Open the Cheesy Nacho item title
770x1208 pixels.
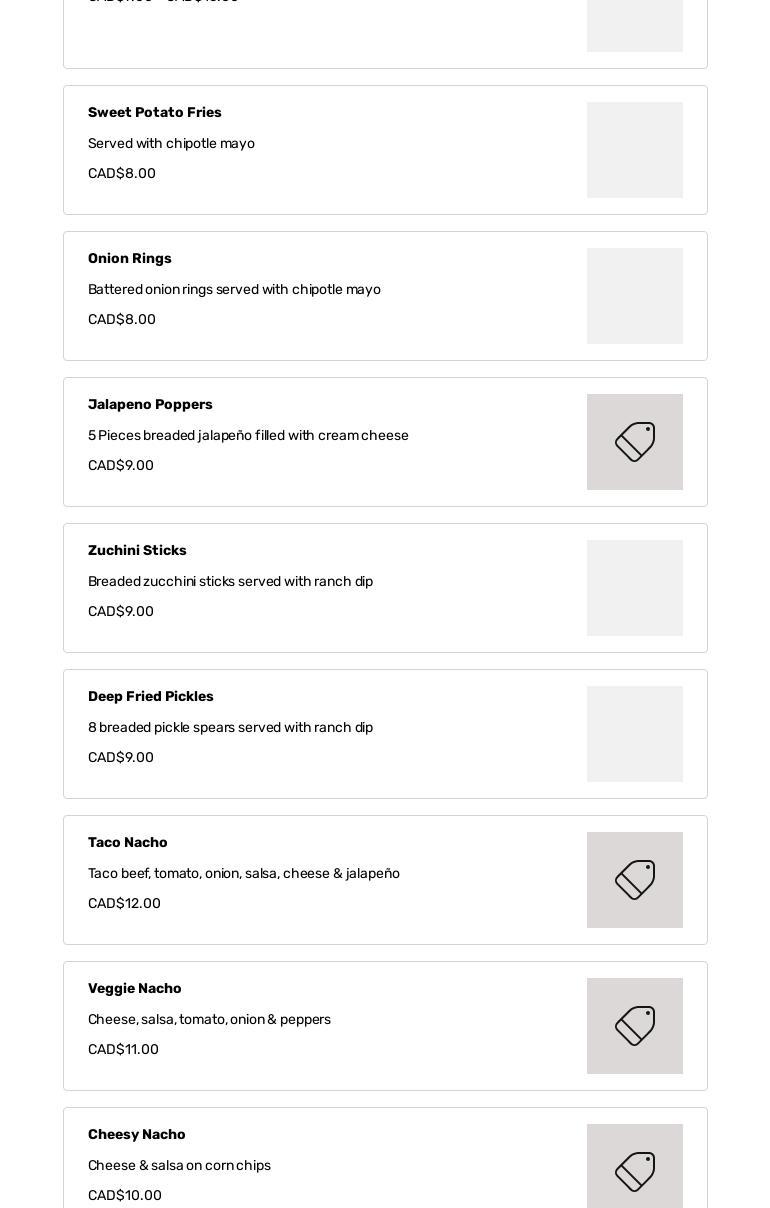pyautogui.click(x=137, y=1135)
